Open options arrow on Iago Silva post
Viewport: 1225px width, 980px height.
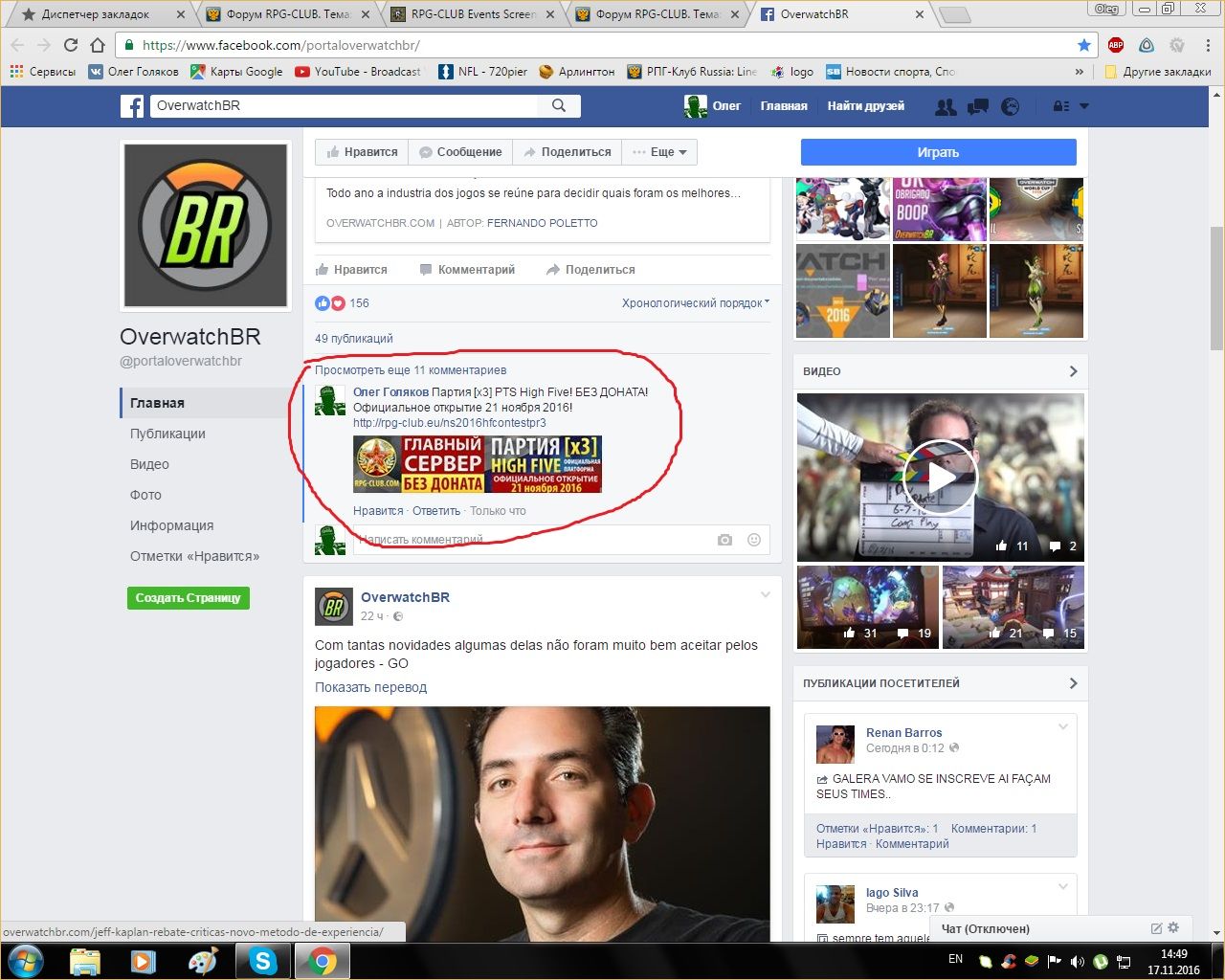[x=1062, y=886]
